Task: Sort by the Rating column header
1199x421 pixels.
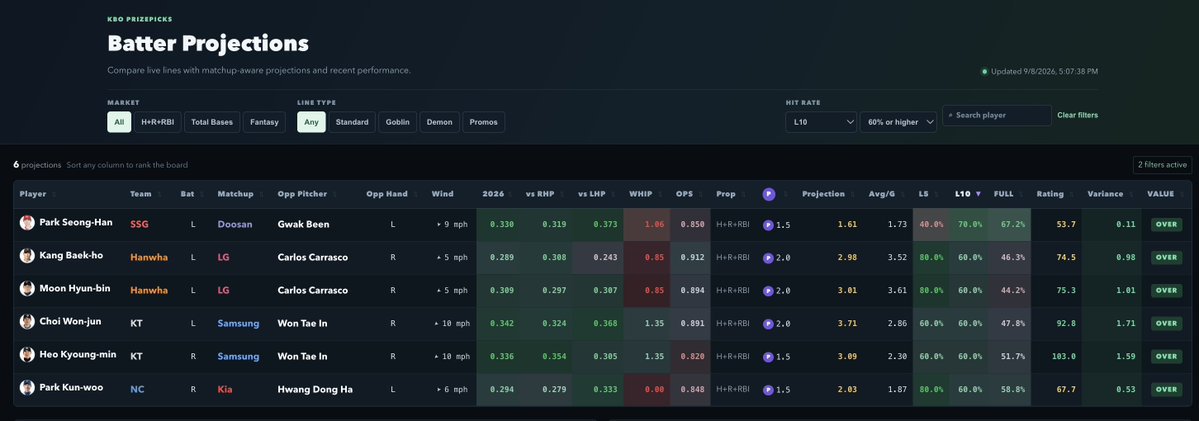Action: (1054, 194)
